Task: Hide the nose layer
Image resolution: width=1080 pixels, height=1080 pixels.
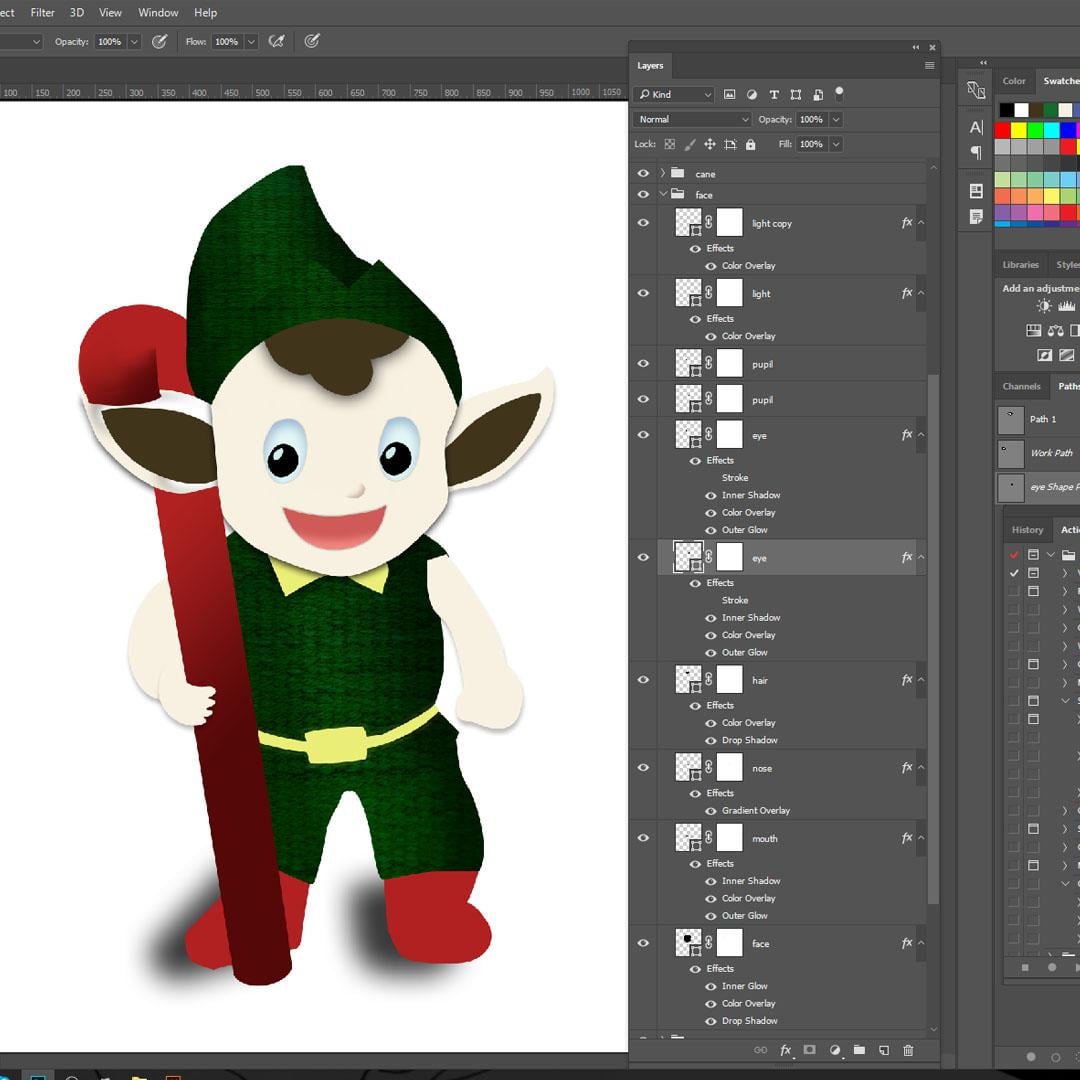Action: tap(643, 767)
